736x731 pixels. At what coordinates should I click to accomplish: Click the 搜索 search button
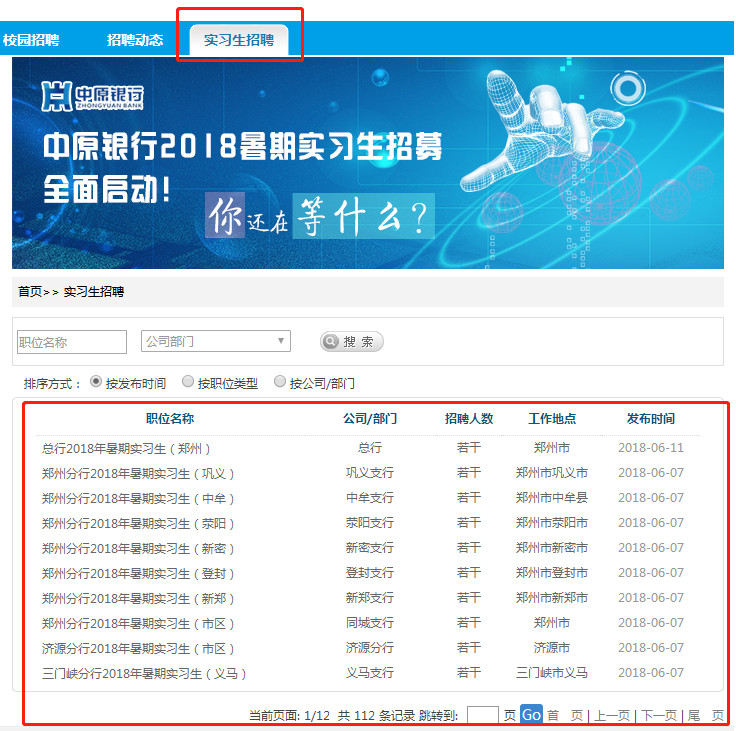pos(352,342)
